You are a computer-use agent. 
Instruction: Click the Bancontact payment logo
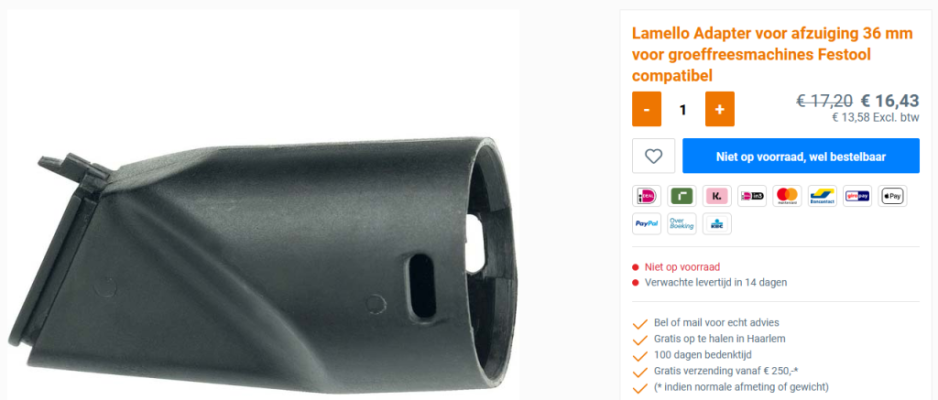pos(822,196)
